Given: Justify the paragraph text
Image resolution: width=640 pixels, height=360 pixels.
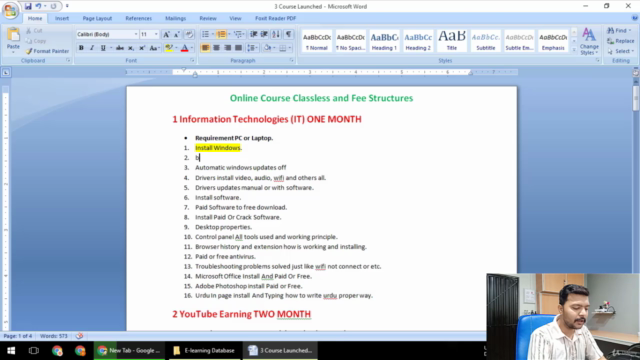Looking at the screenshot, I should coord(238,48).
